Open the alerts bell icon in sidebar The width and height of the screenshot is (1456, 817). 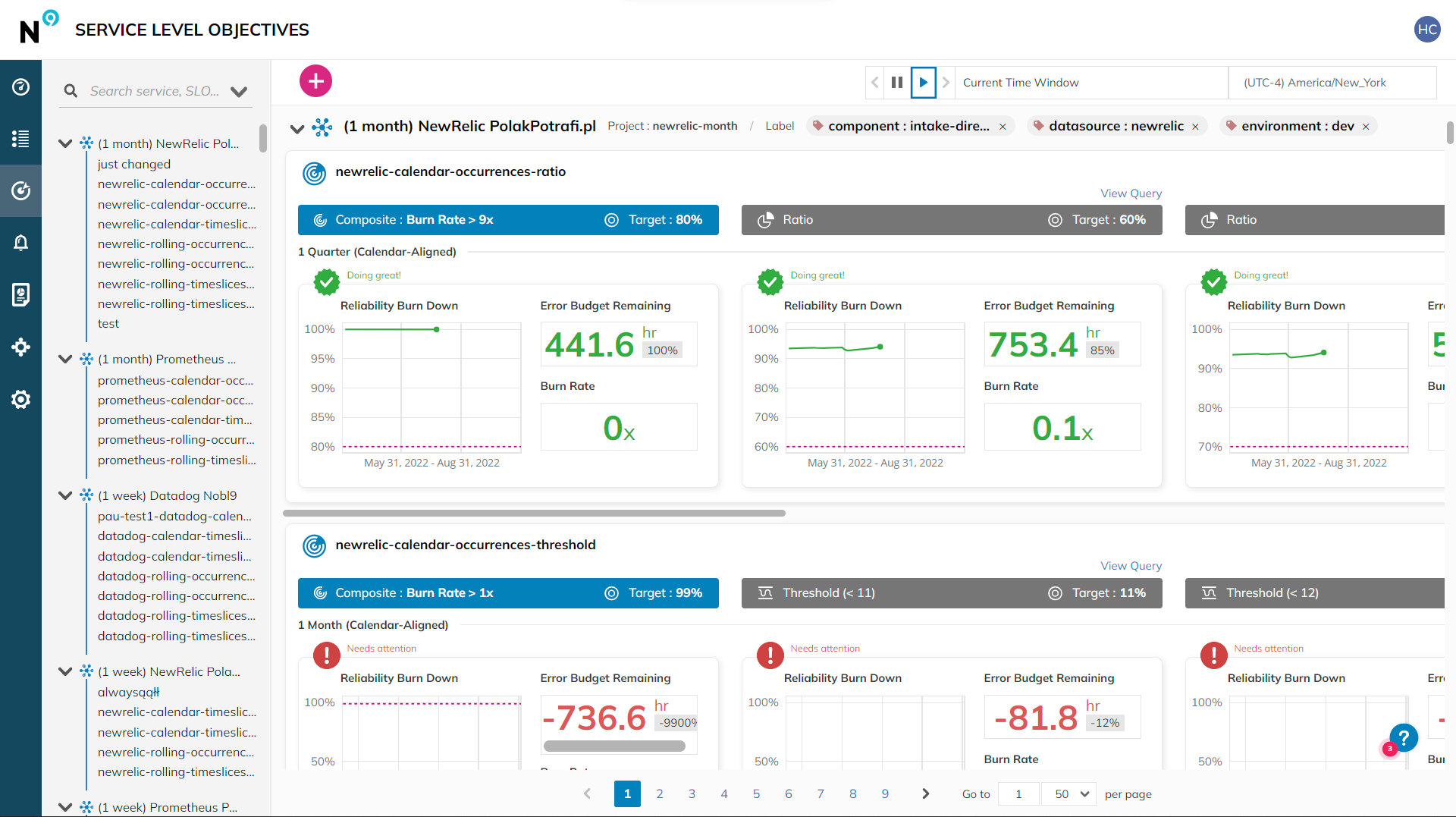(20, 243)
